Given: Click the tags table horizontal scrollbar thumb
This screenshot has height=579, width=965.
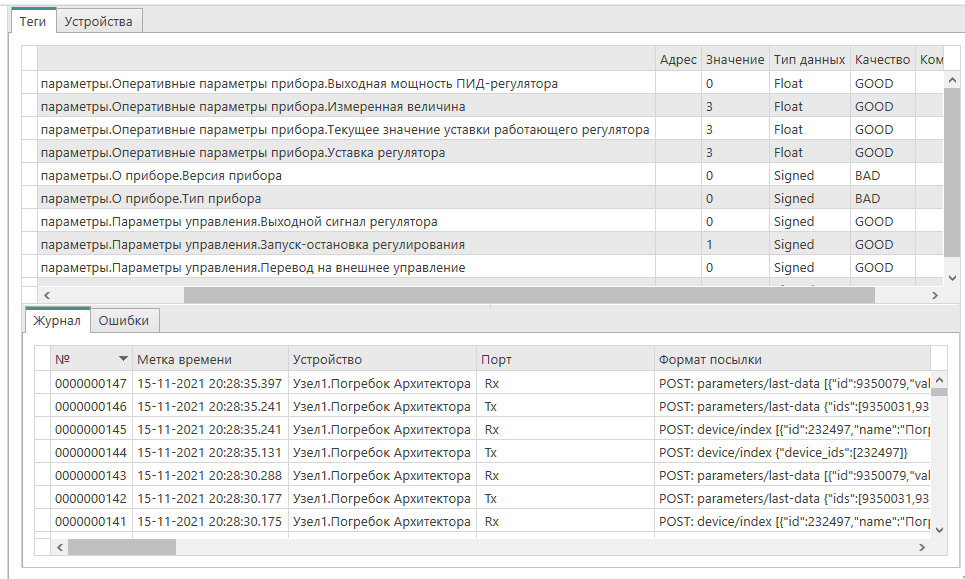Looking at the screenshot, I should 528,295.
